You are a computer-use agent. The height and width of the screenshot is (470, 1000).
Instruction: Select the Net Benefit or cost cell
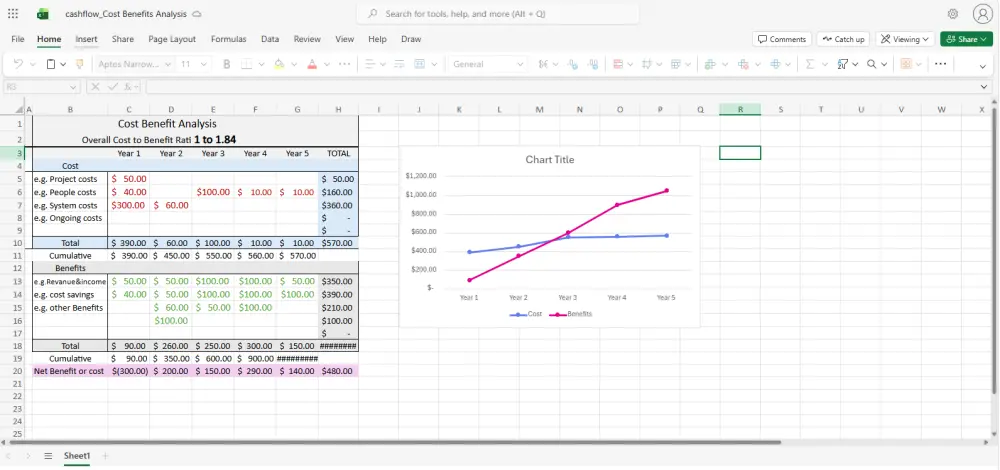tap(70, 371)
